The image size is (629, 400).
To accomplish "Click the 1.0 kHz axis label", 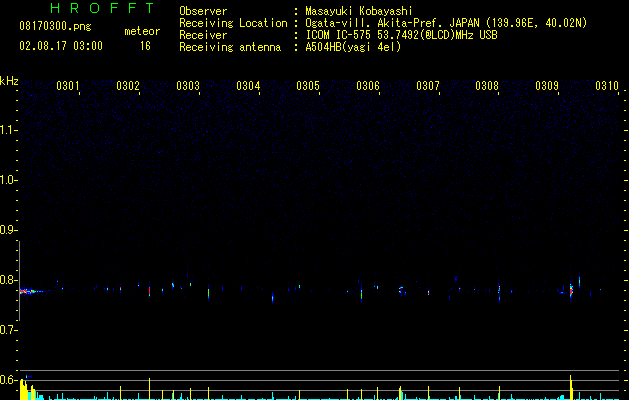I will coord(8,180).
